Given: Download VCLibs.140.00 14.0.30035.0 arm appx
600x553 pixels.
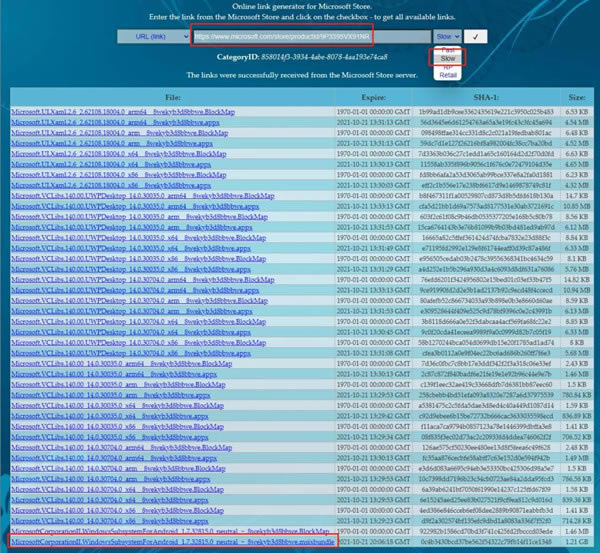Looking at the screenshot, I should pyautogui.click(x=111, y=395).
